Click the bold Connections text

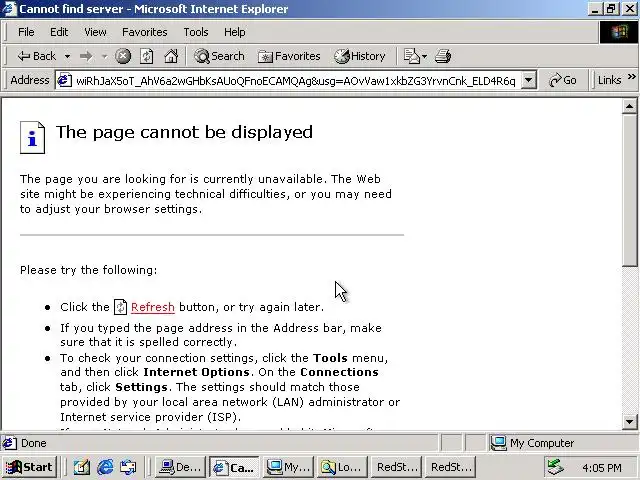point(339,372)
